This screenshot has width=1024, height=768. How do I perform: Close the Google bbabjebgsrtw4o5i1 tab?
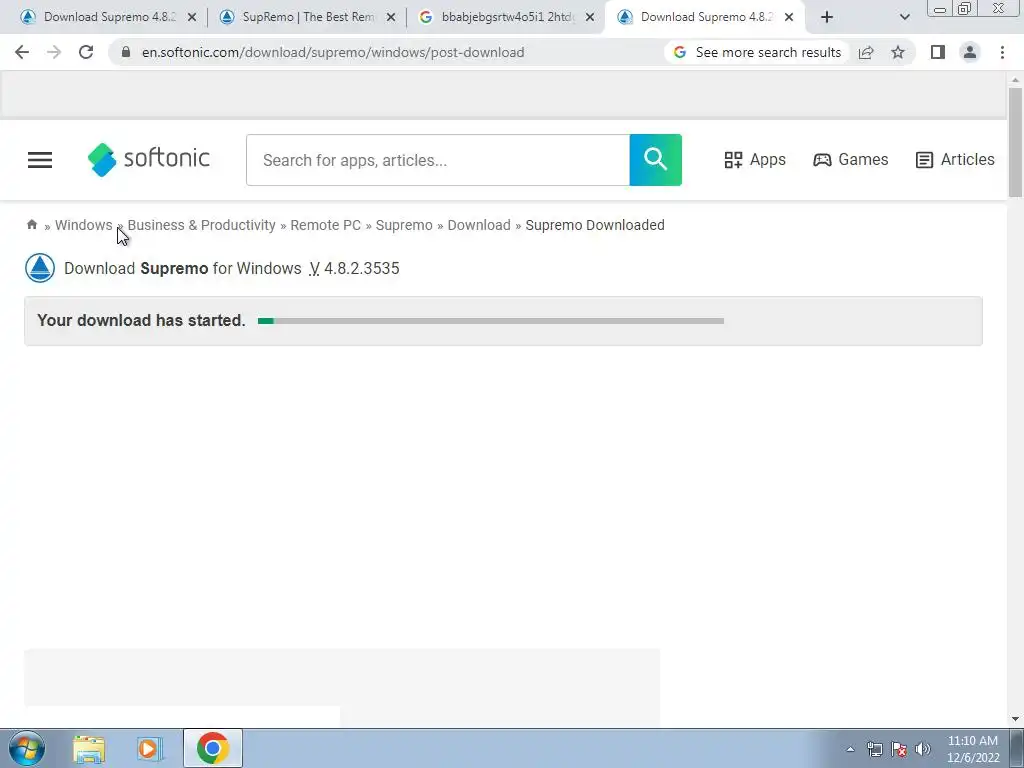[590, 18]
